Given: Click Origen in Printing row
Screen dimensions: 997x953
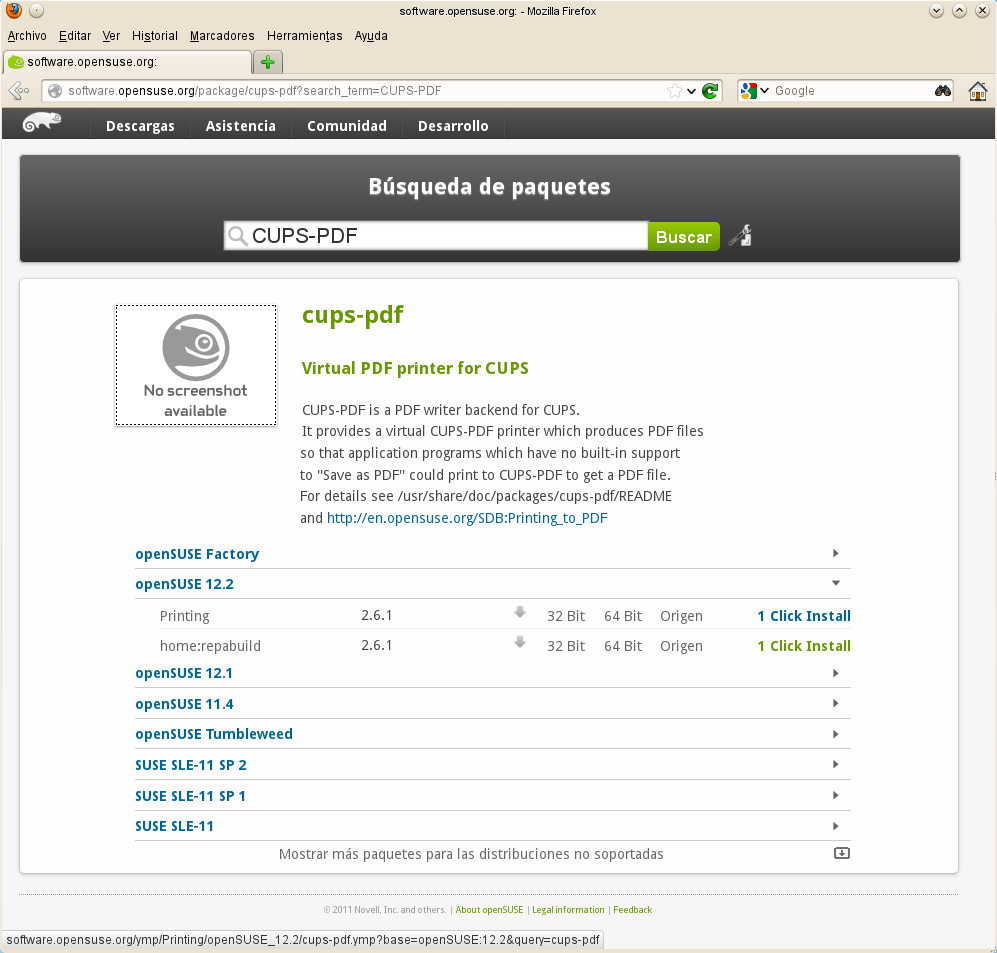Looking at the screenshot, I should coord(681,616).
